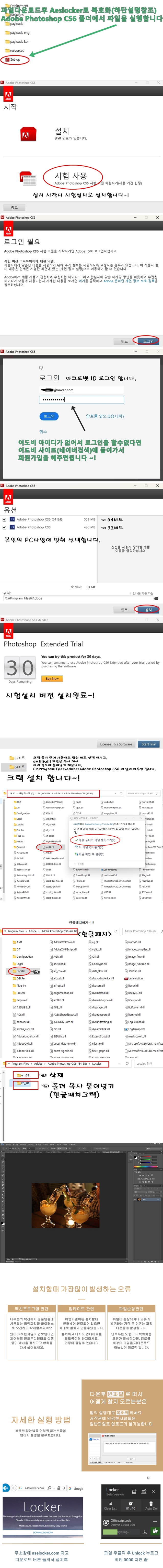Image resolution: width=163 pixels, height=1568 pixels.
Task: Click 뒤로 button in the 로그인 필요 window
Action: 124,341
